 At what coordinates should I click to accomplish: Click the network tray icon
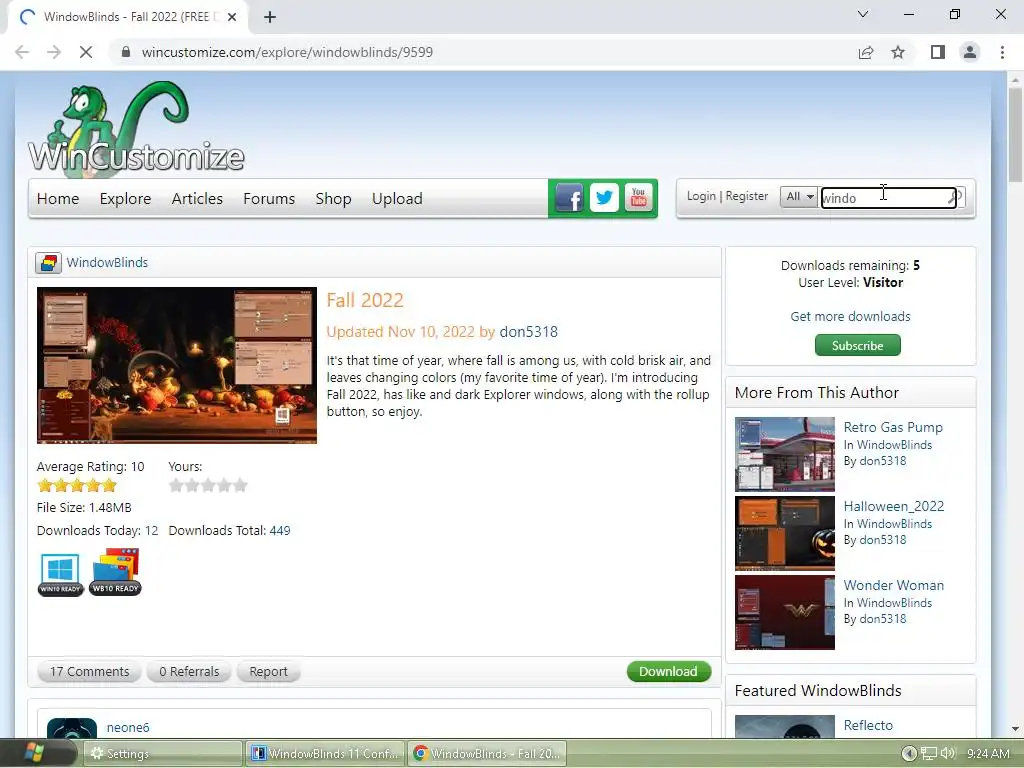click(x=928, y=754)
